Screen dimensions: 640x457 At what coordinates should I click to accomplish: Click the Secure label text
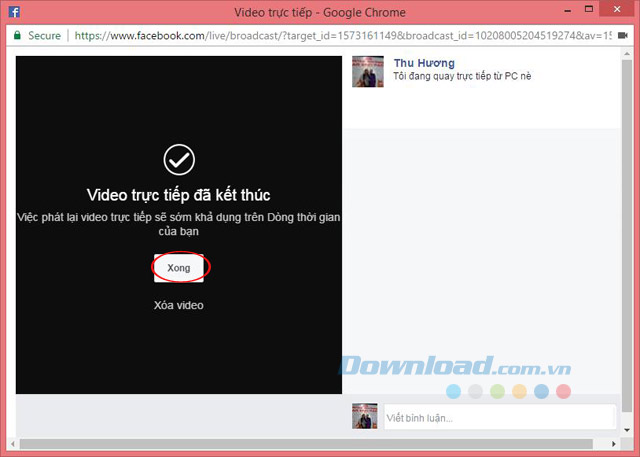(x=44, y=35)
